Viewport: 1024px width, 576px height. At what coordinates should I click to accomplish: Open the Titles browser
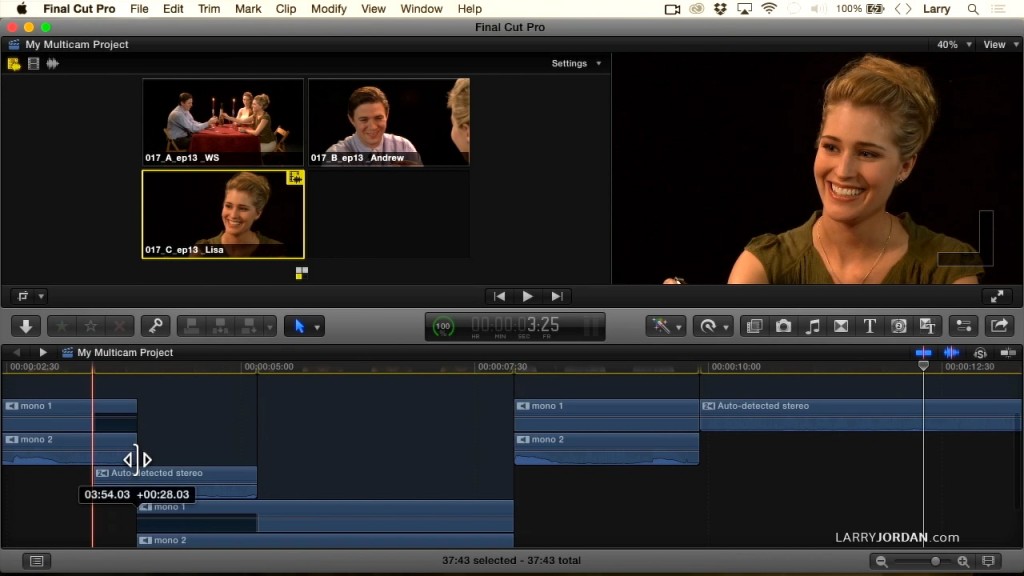click(870, 326)
